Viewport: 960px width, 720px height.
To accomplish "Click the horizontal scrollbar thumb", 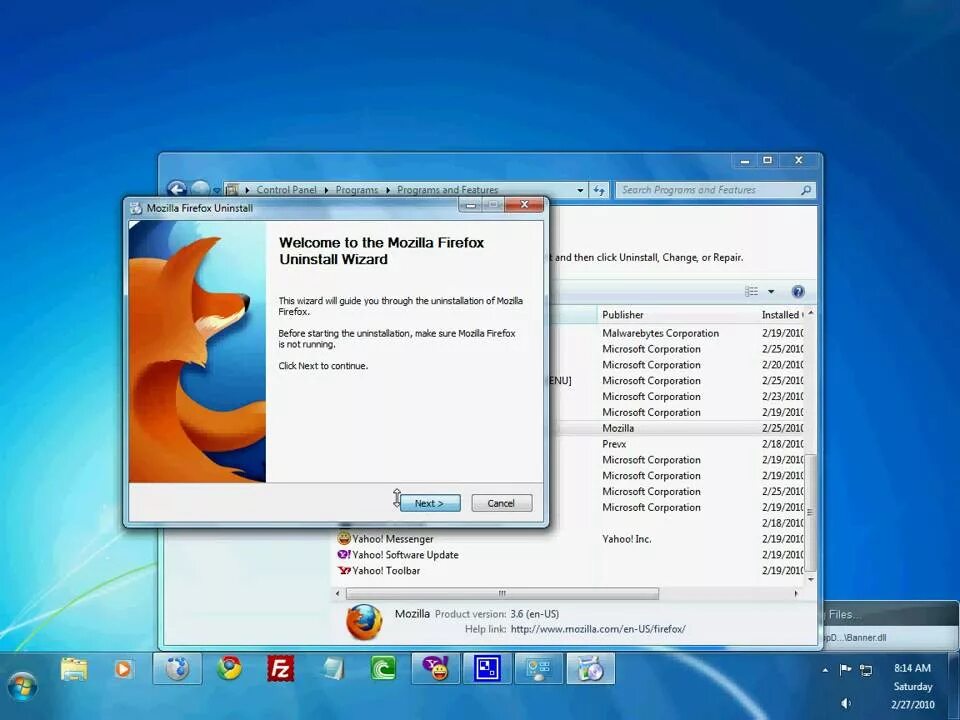I will click(502, 593).
